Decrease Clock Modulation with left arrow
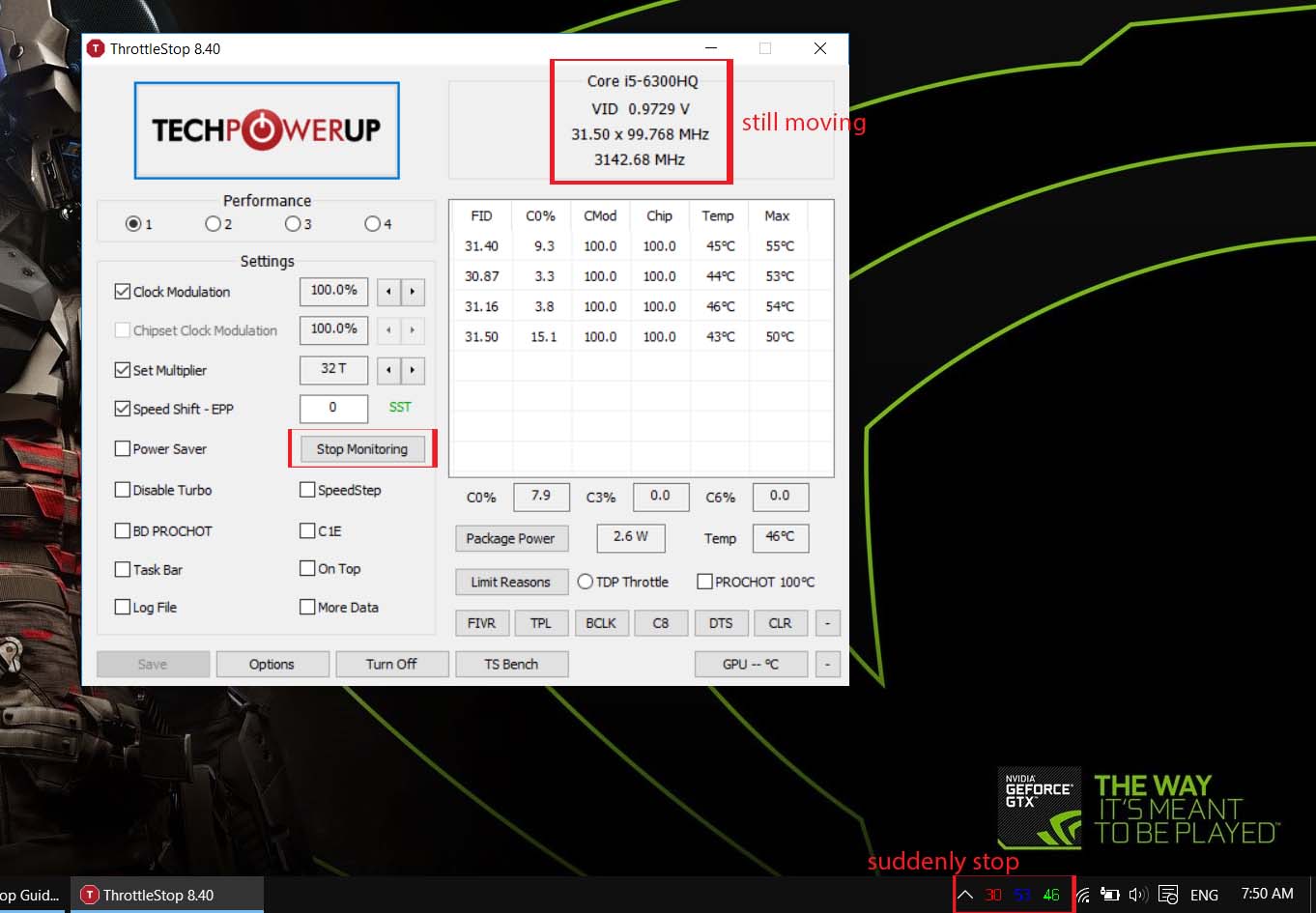The image size is (1316, 913). pos(388,291)
